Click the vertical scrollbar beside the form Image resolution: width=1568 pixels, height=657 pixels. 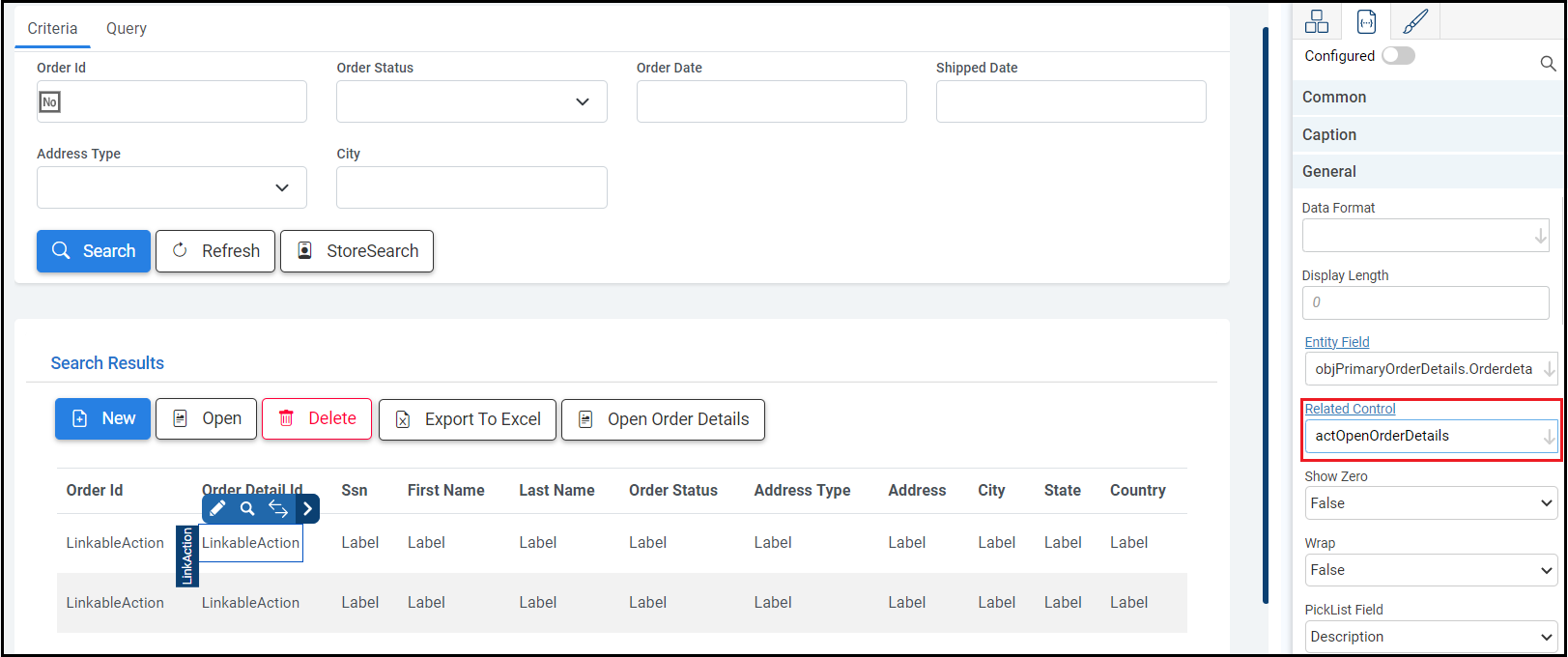(1265, 315)
